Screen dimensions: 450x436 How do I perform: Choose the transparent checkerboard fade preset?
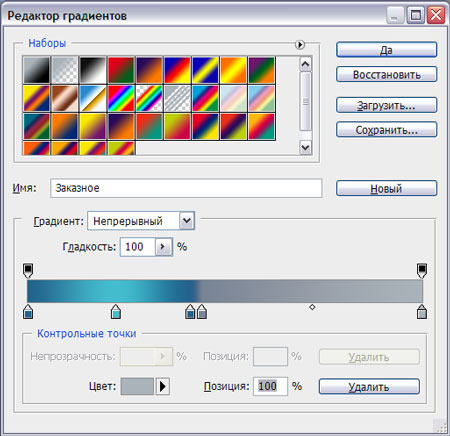click(65, 70)
